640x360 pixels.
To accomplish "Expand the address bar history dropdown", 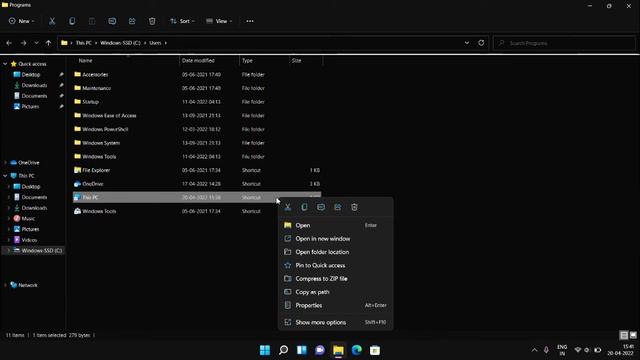I will tap(467, 43).
